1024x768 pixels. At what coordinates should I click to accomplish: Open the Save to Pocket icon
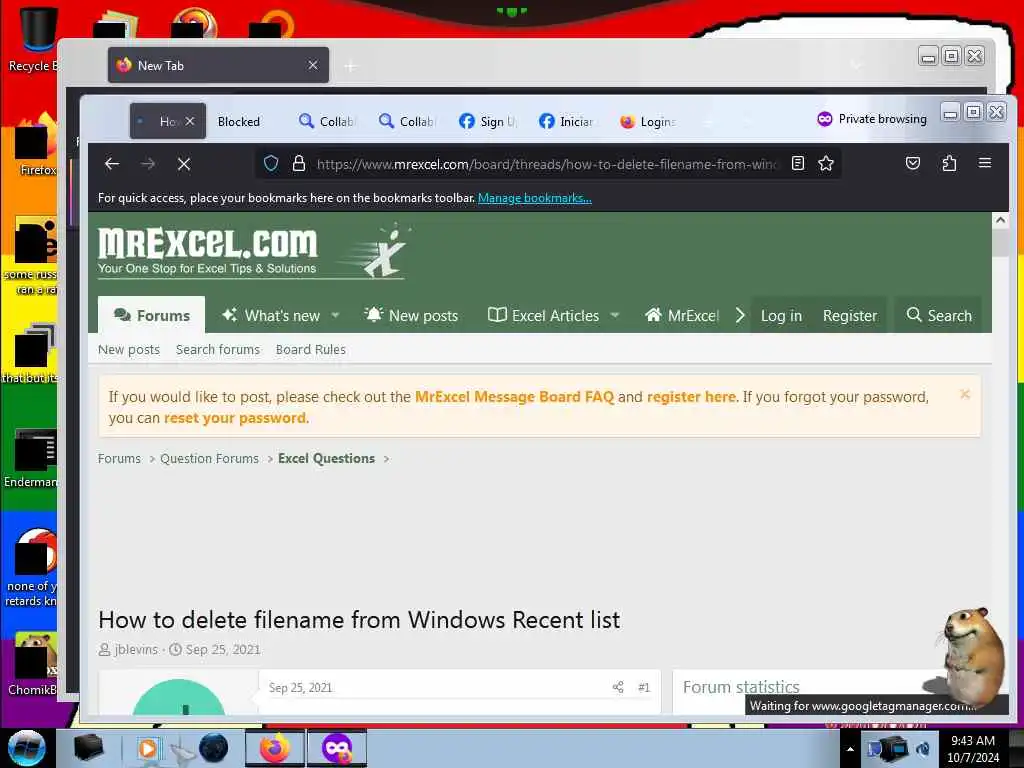[x=913, y=163]
